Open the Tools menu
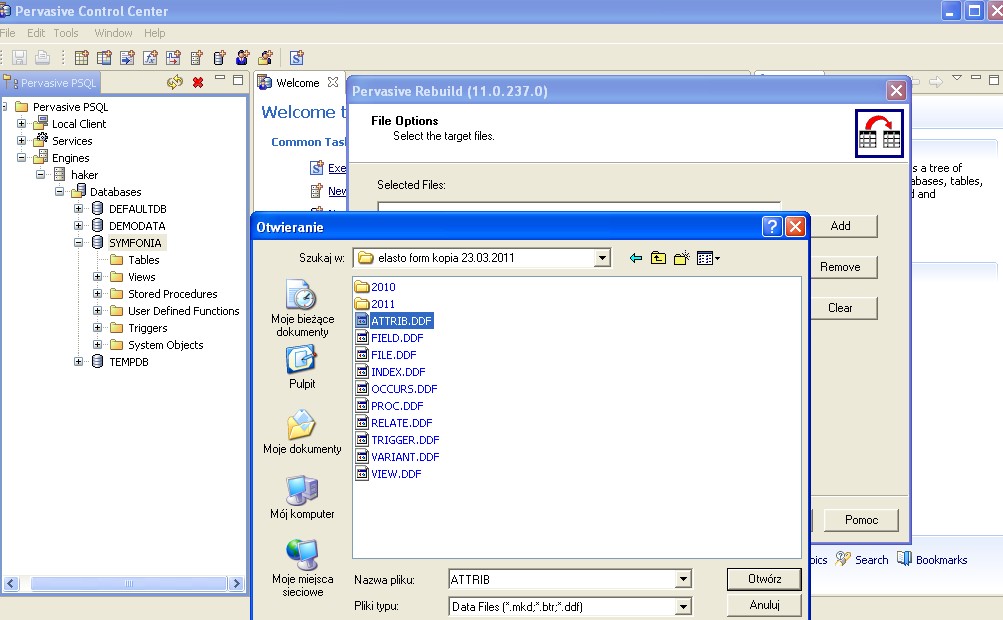The width and height of the screenshot is (1003, 620). click(x=66, y=33)
